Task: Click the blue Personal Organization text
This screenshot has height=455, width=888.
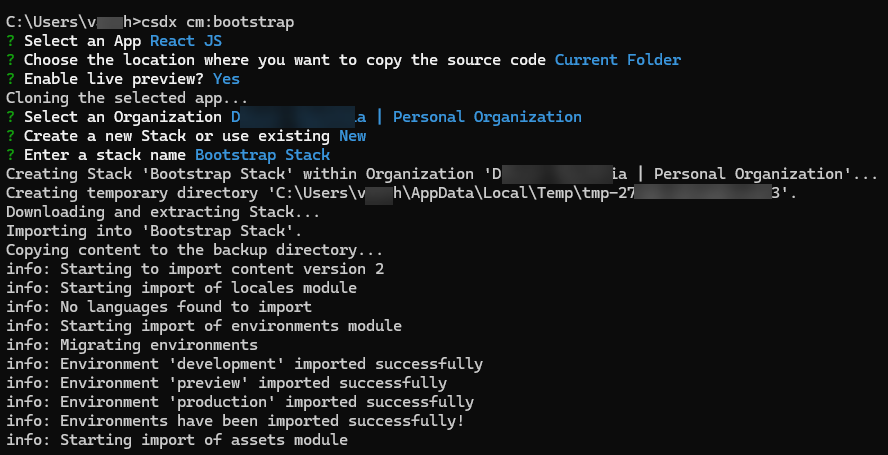Action: [486, 117]
